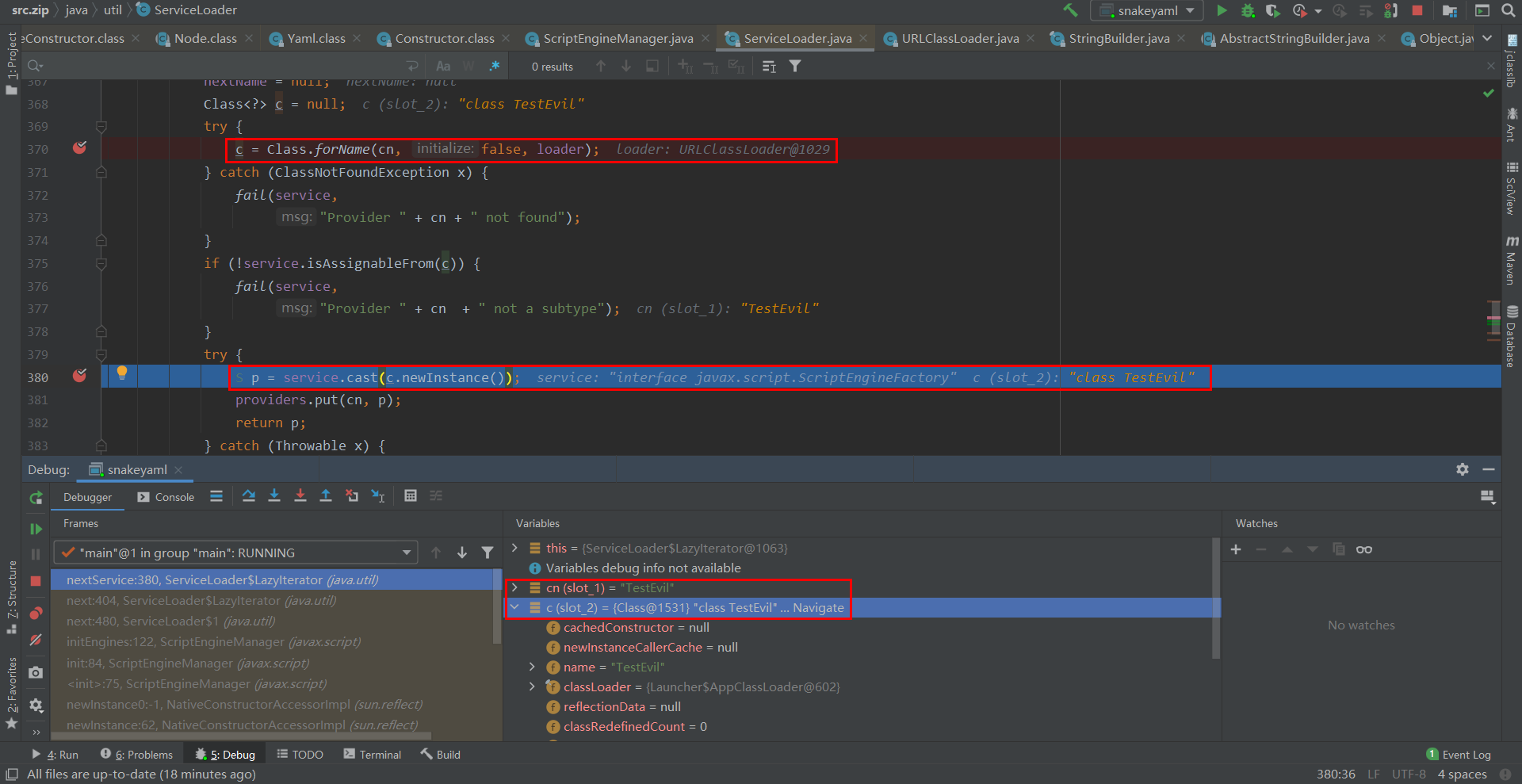Go to next search occurrence arrow

[626, 67]
